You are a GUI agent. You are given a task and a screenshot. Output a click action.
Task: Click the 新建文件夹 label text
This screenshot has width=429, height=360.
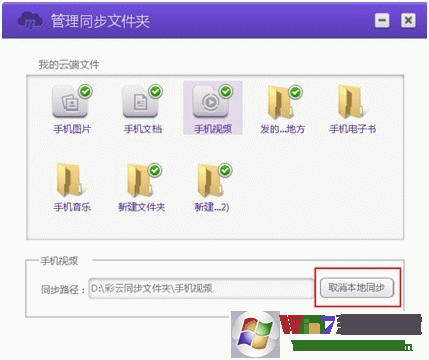[142, 207]
